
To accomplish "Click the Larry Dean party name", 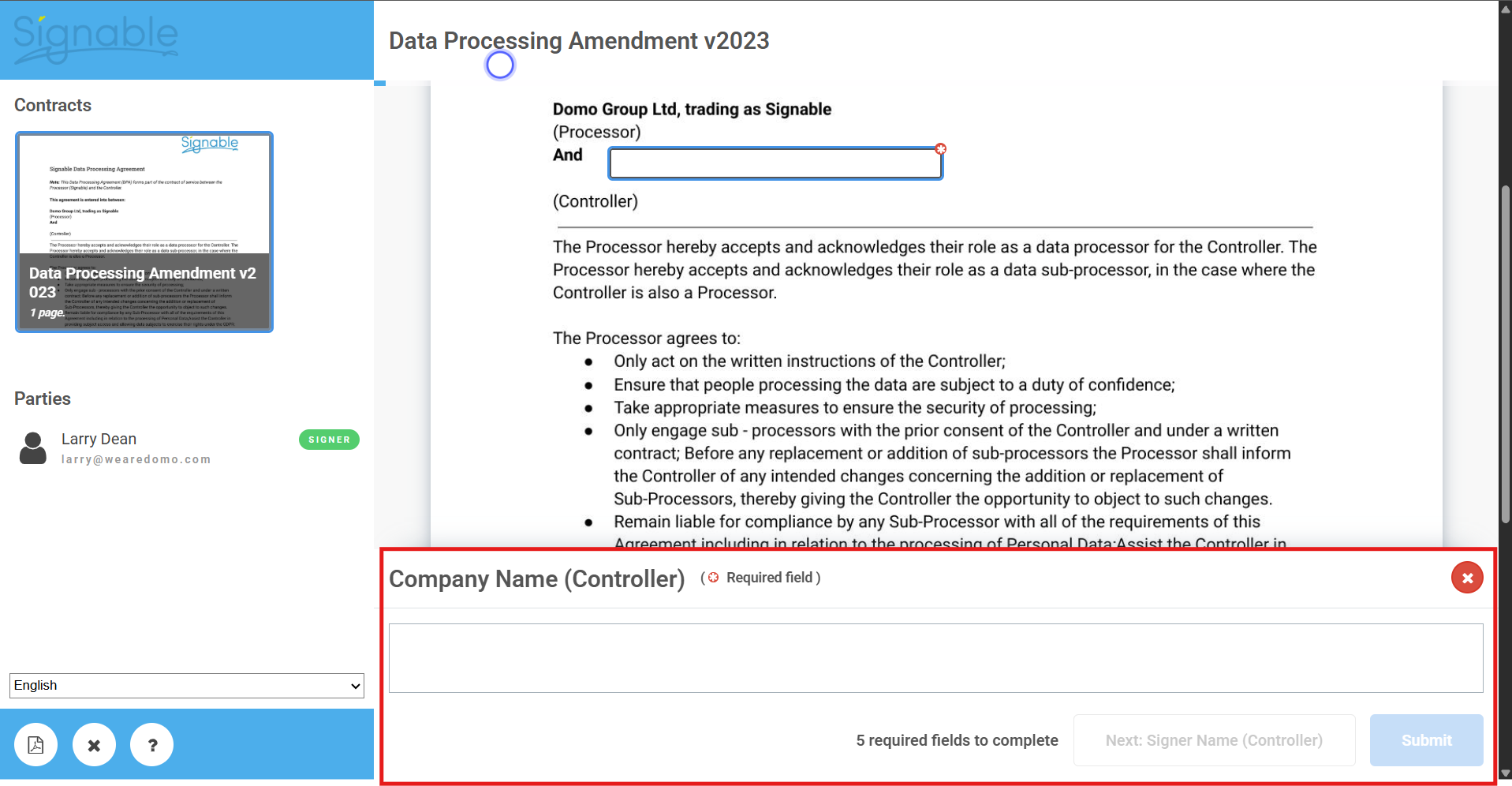I will pyautogui.click(x=99, y=439).
